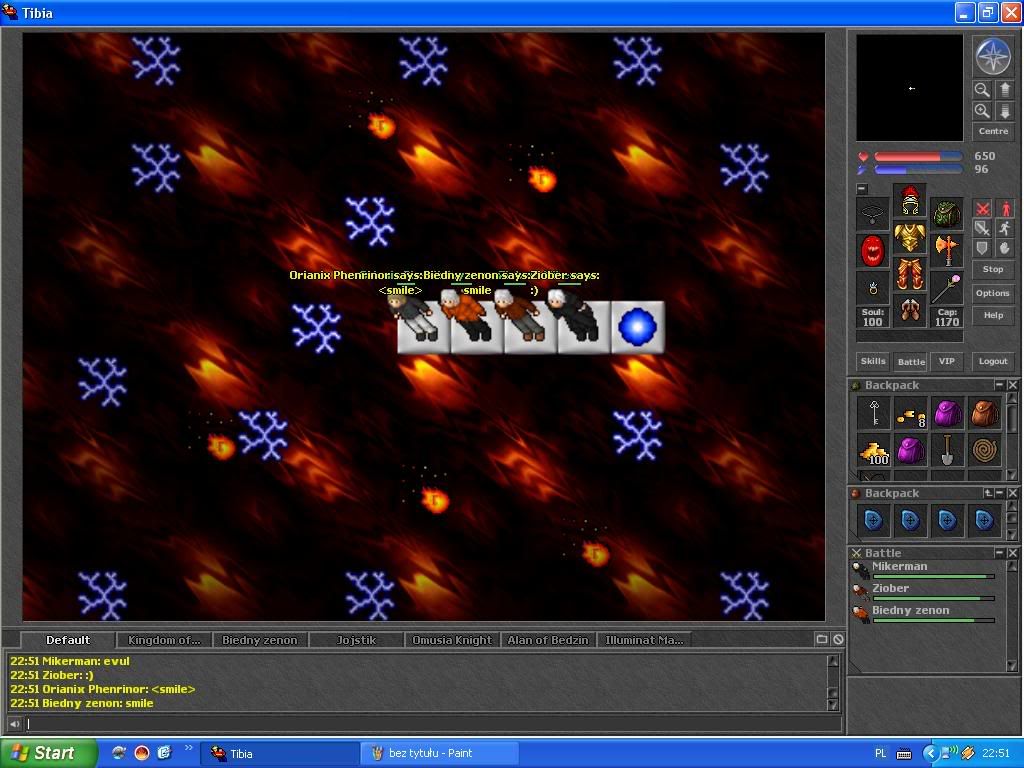Click the red health bar
The image size is (1024, 768).
point(918,157)
